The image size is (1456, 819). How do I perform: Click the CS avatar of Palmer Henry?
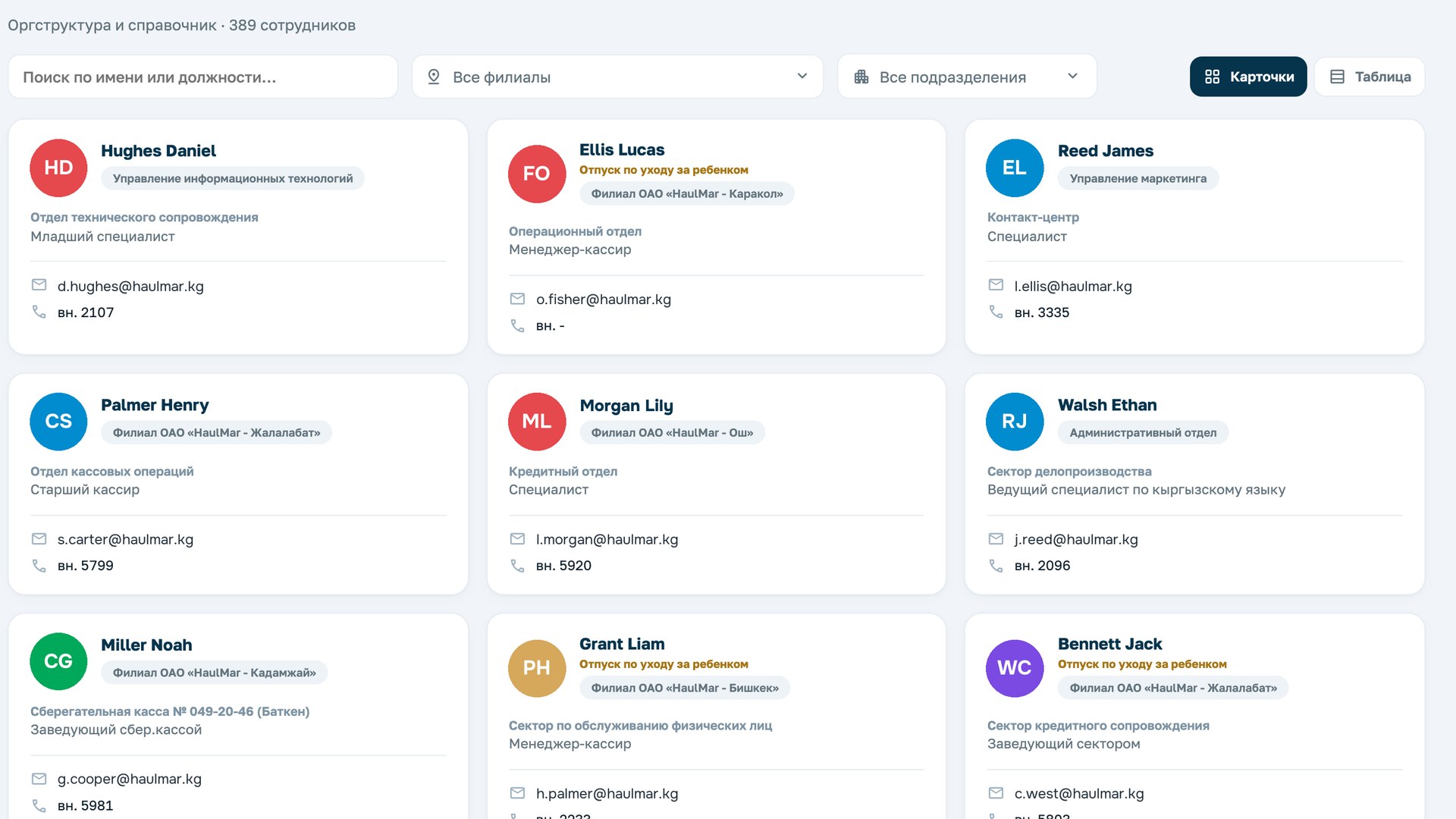58,422
